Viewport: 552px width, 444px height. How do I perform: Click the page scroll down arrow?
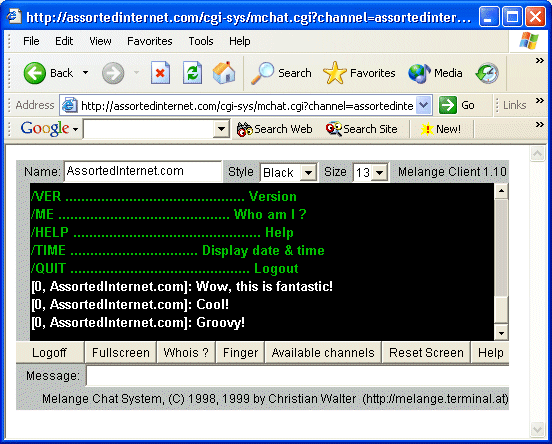pyautogui.click(x=538, y=429)
